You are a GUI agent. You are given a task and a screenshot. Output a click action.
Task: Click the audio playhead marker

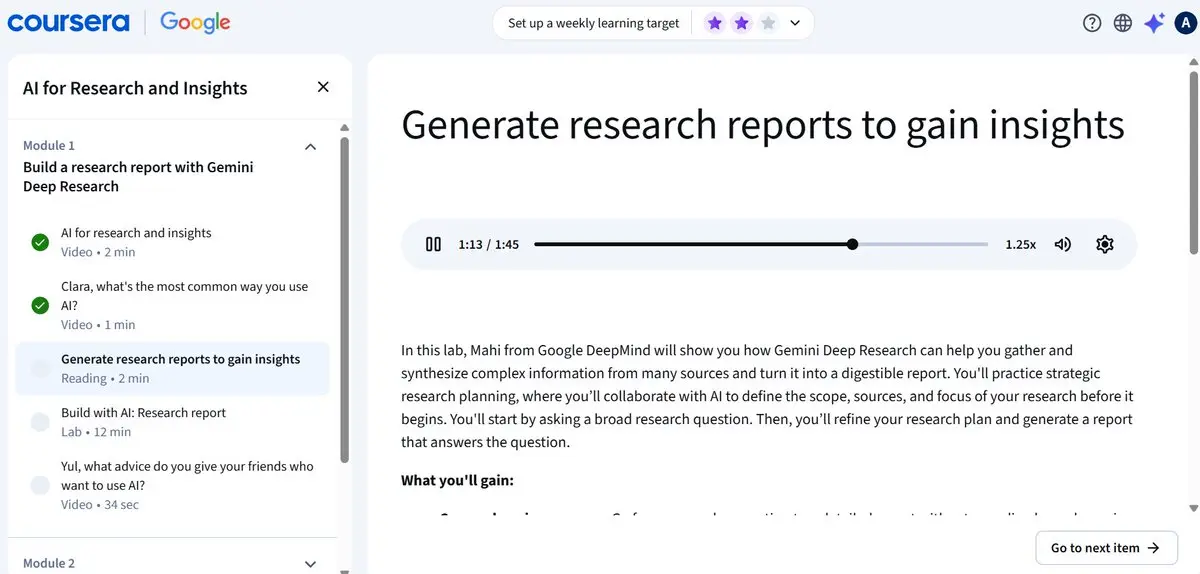(x=852, y=244)
